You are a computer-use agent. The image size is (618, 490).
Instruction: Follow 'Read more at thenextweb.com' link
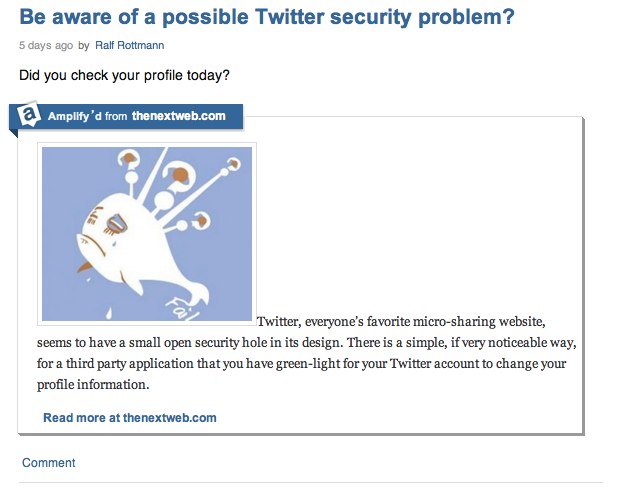[130, 418]
